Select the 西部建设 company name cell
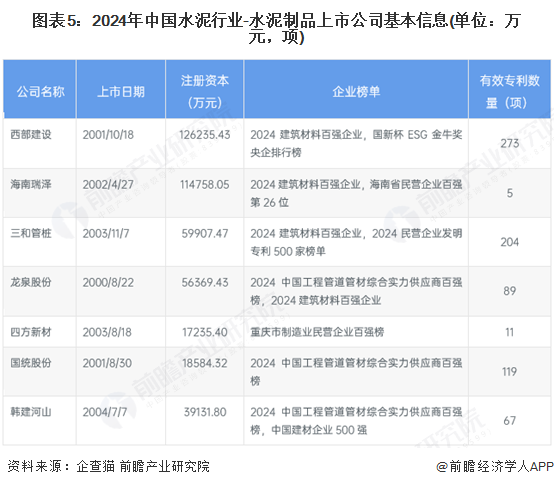Viewport: 554px width, 487px height. pos(40,143)
